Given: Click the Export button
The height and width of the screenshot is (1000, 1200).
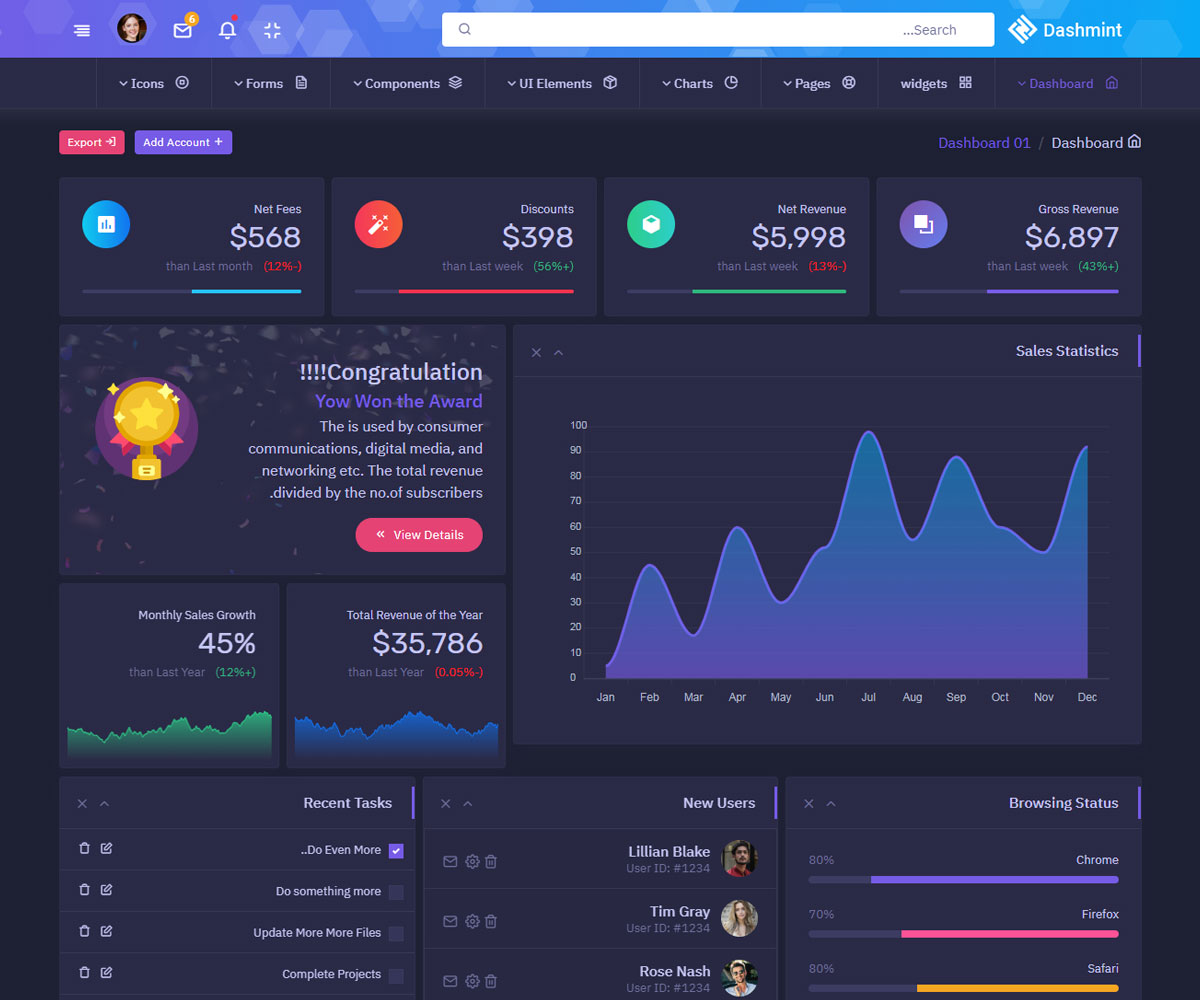Looking at the screenshot, I should (x=91, y=142).
